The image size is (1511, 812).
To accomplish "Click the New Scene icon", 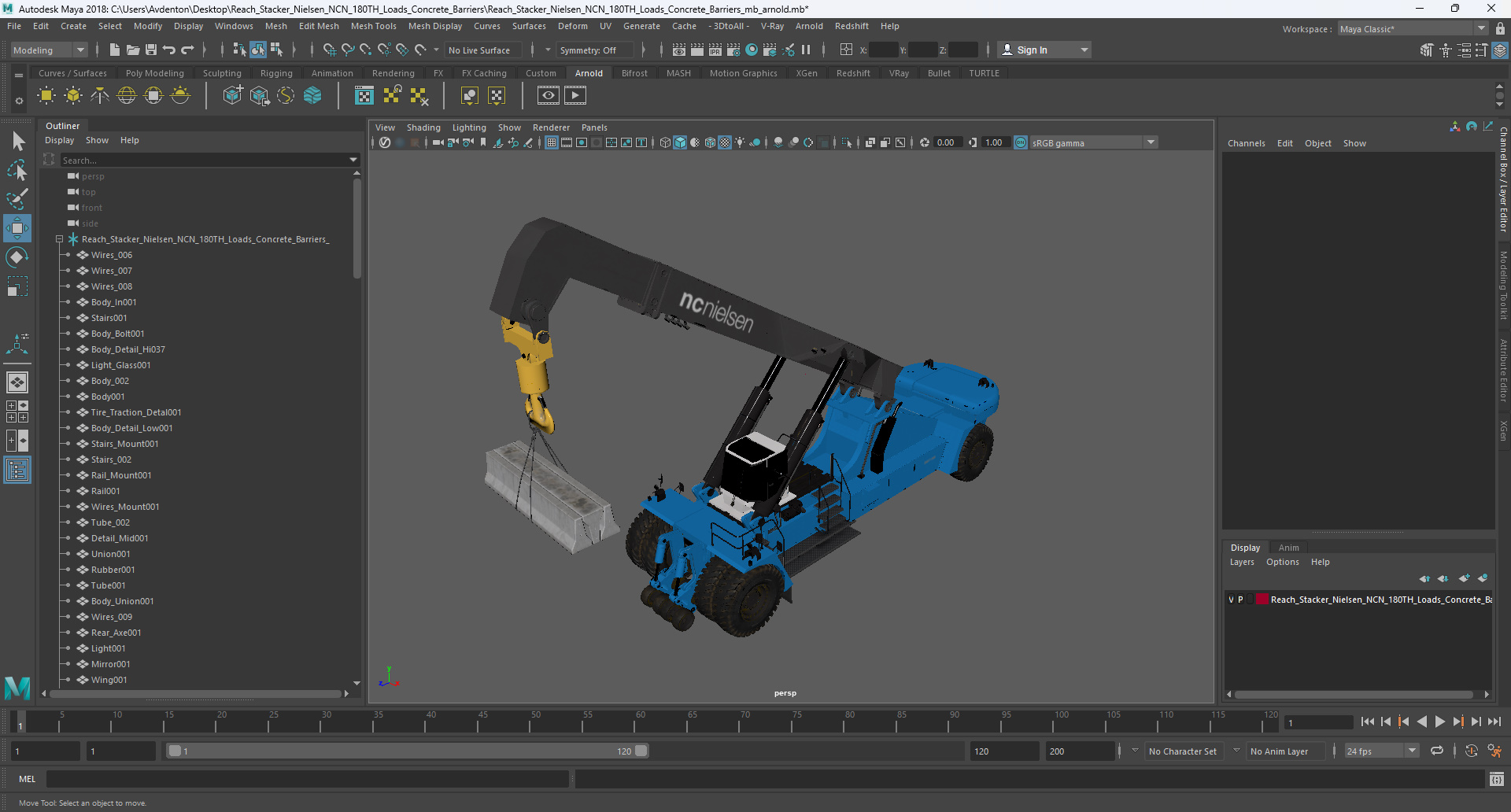I will pyautogui.click(x=115, y=50).
